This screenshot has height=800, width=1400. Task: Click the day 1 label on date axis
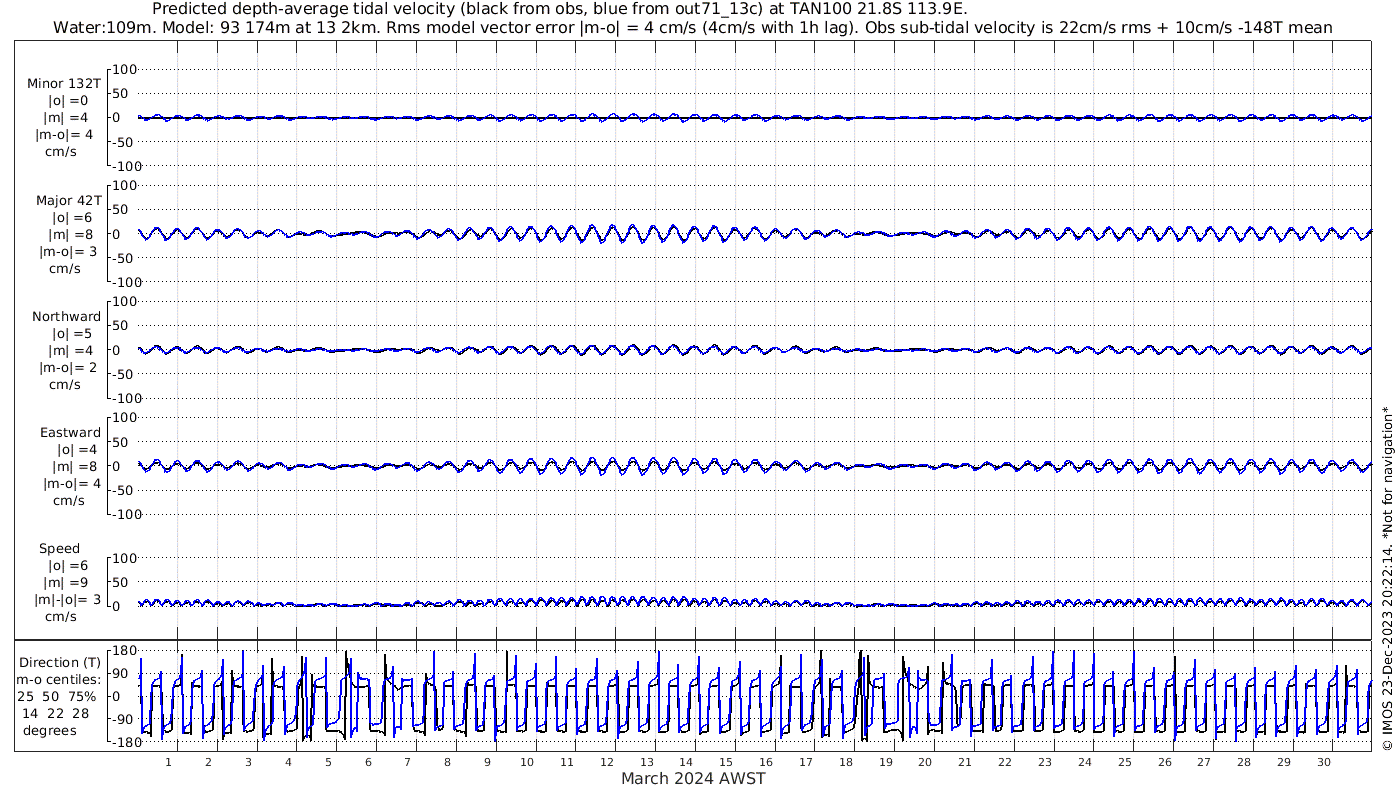coord(168,762)
